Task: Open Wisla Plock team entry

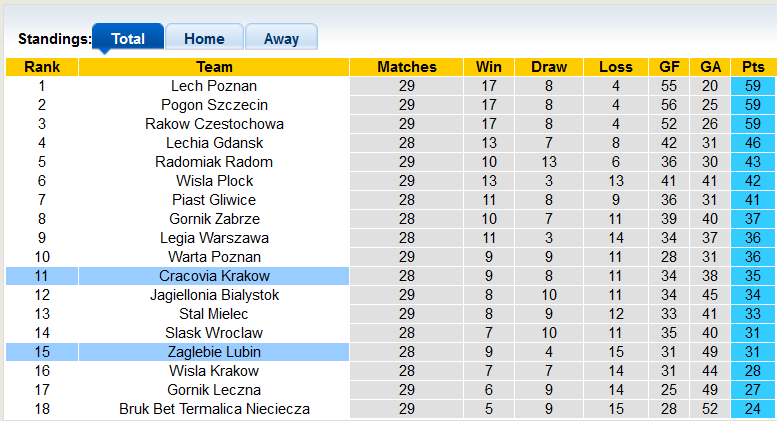Action: click(214, 181)
